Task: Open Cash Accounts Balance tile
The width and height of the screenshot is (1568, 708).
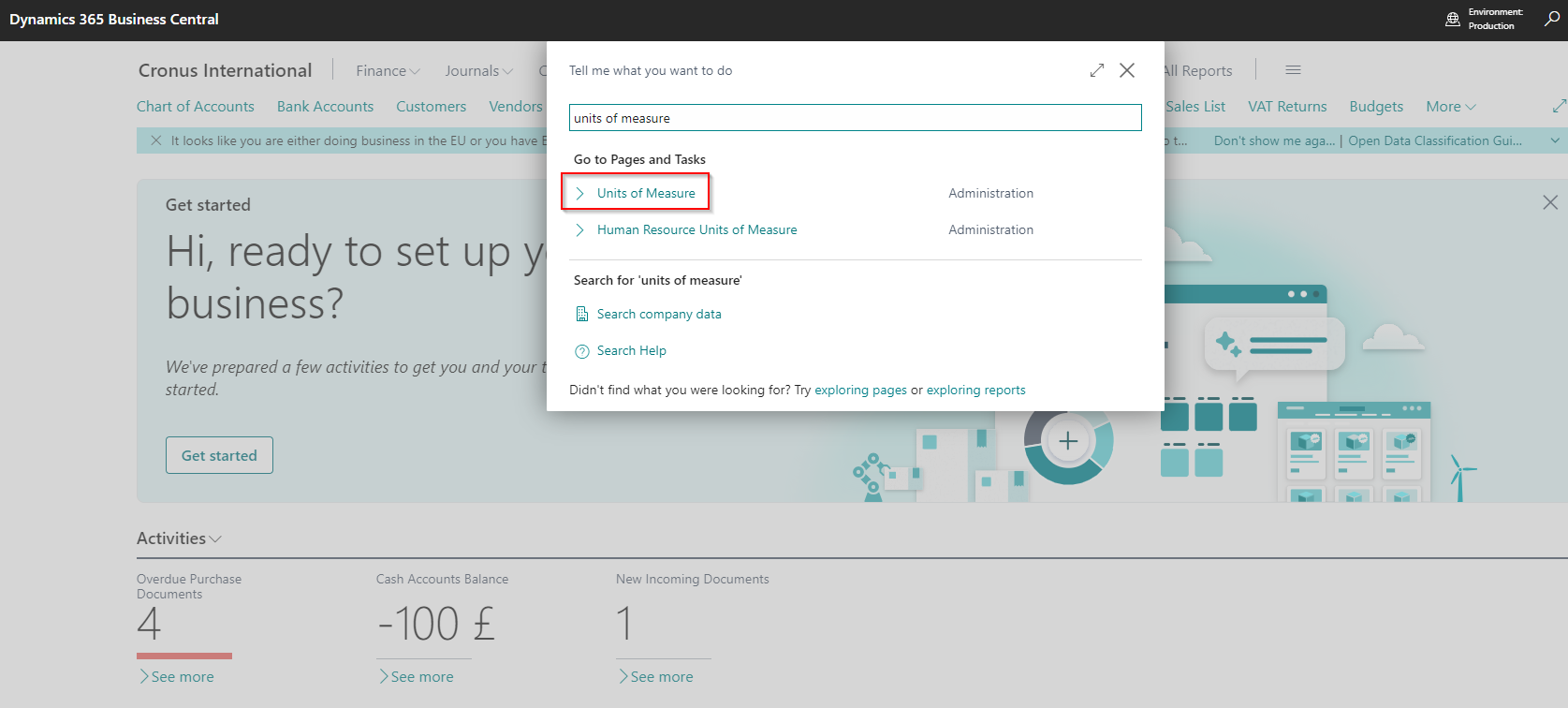Action: pos(442,614)
